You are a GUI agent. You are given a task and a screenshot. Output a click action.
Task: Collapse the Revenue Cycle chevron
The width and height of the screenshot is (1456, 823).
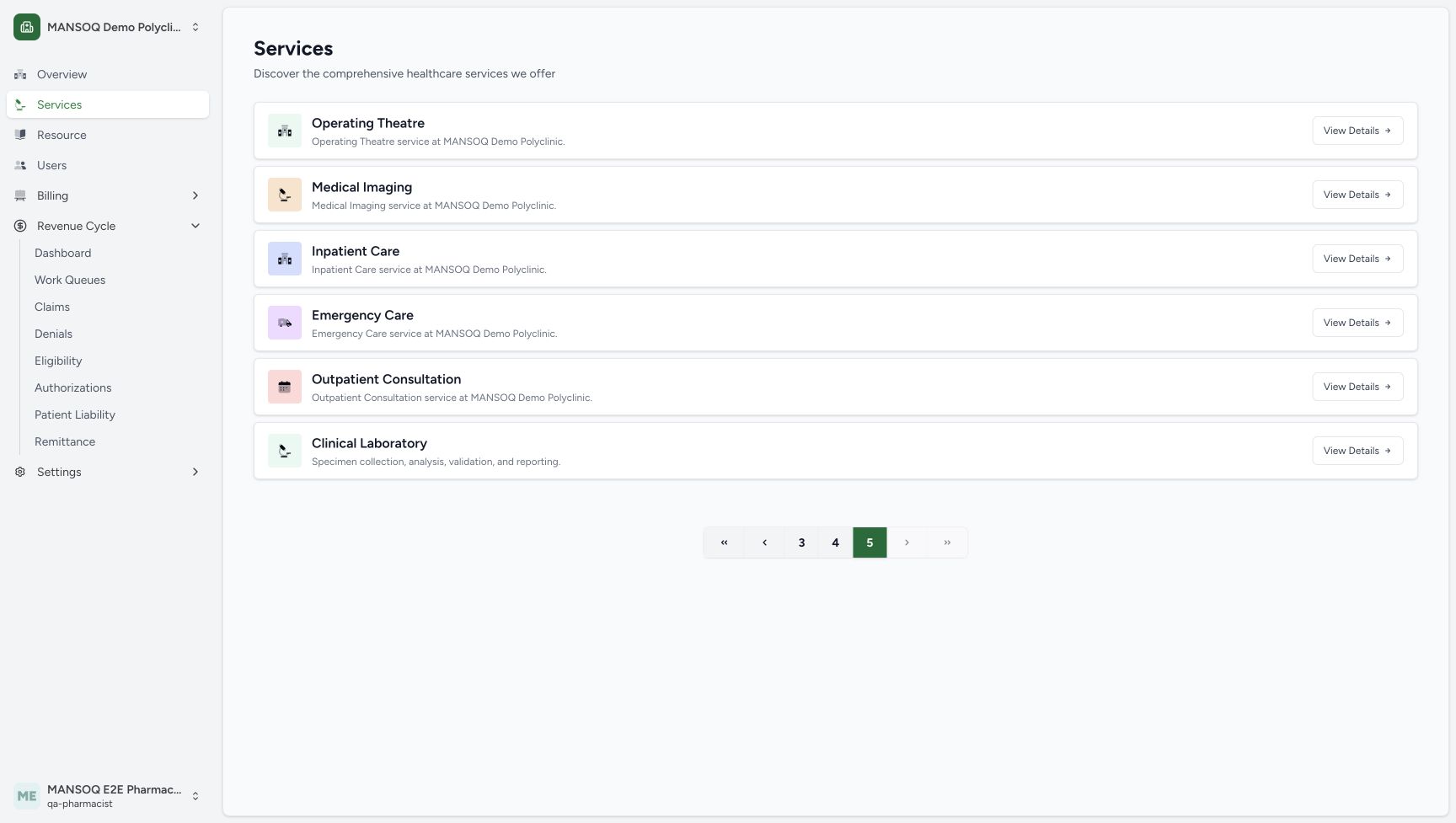(x=195, y=226)
